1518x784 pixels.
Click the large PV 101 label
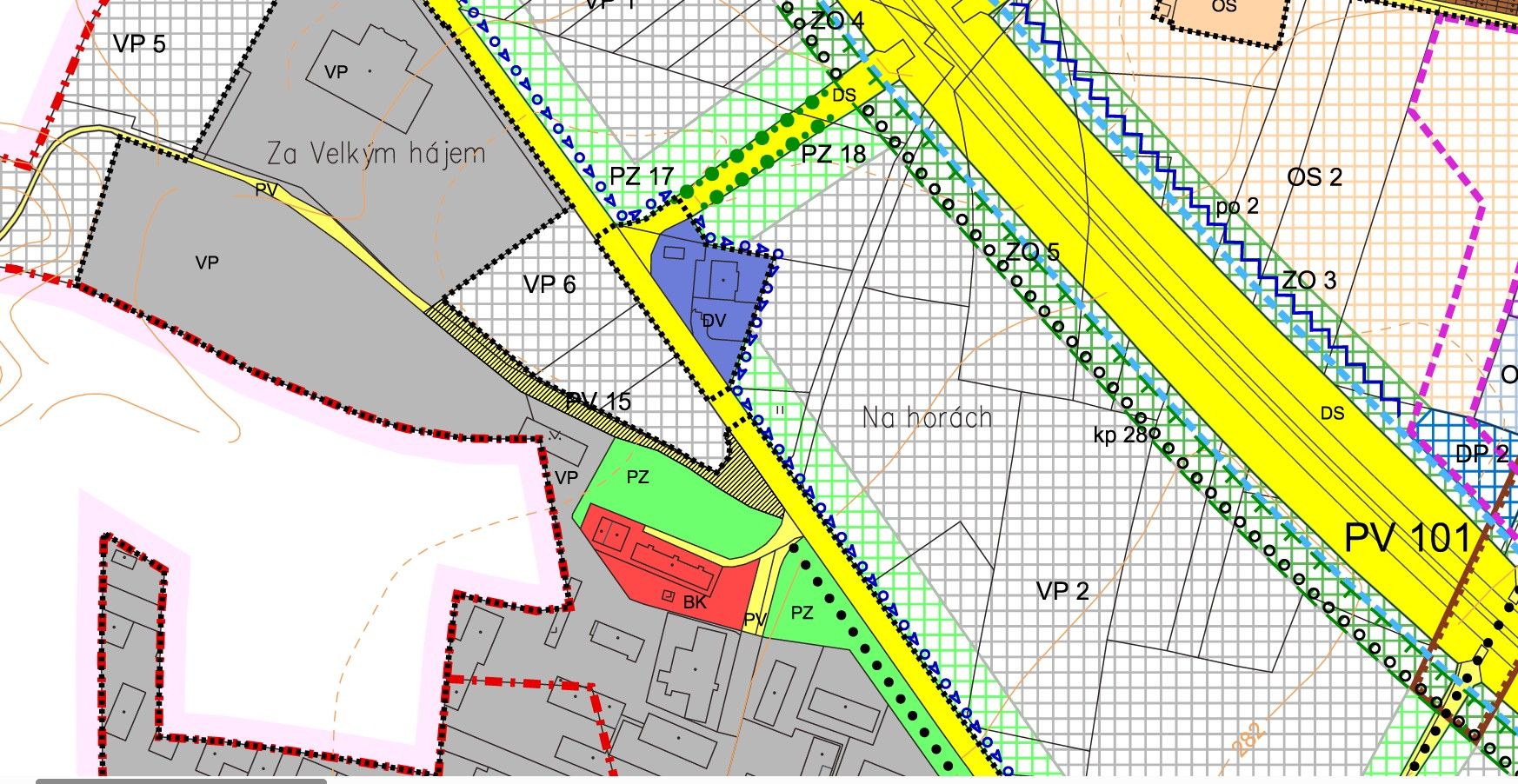(1407, 538)
